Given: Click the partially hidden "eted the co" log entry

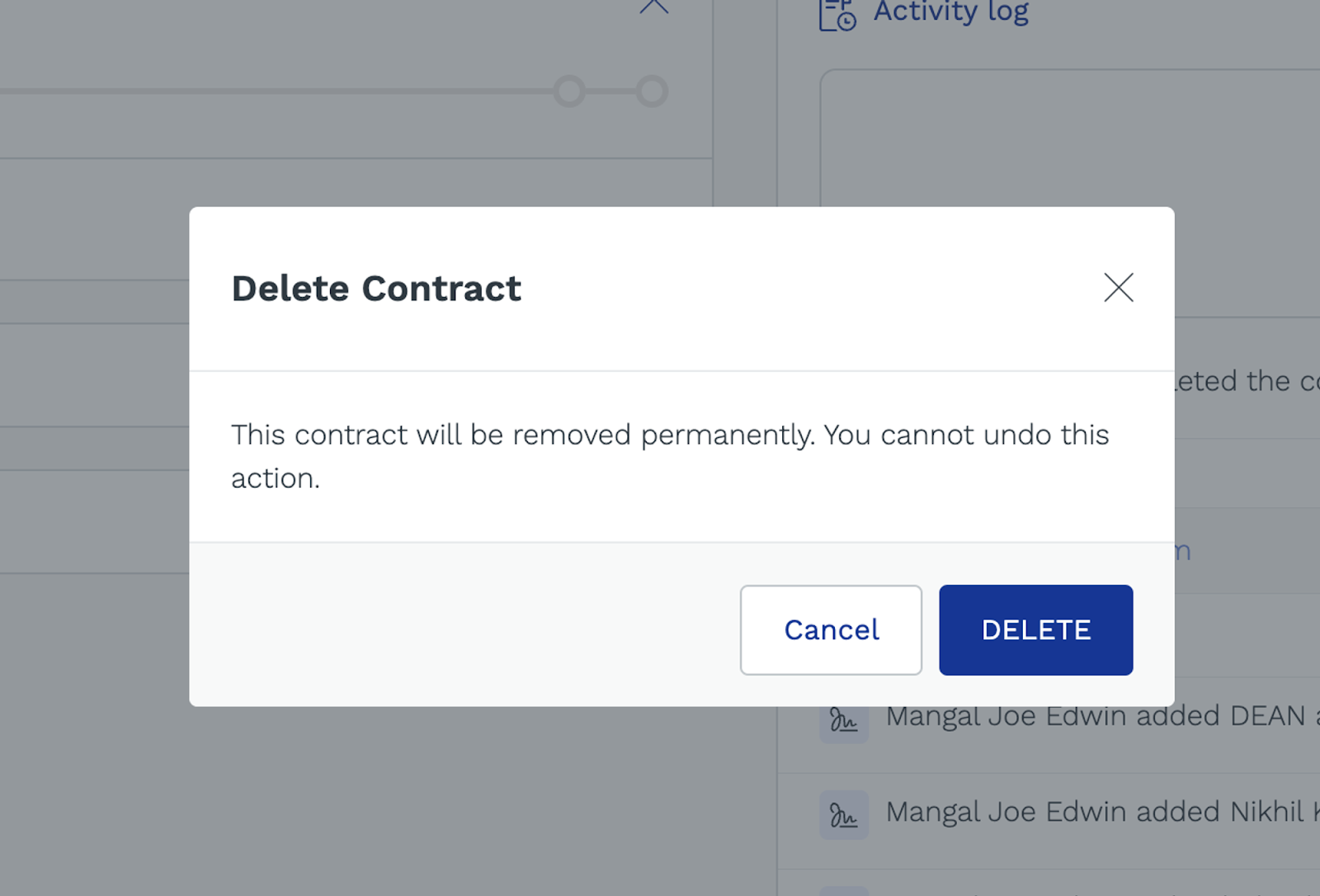Looking at the screenshot, I should click(x=1246, y=381).
